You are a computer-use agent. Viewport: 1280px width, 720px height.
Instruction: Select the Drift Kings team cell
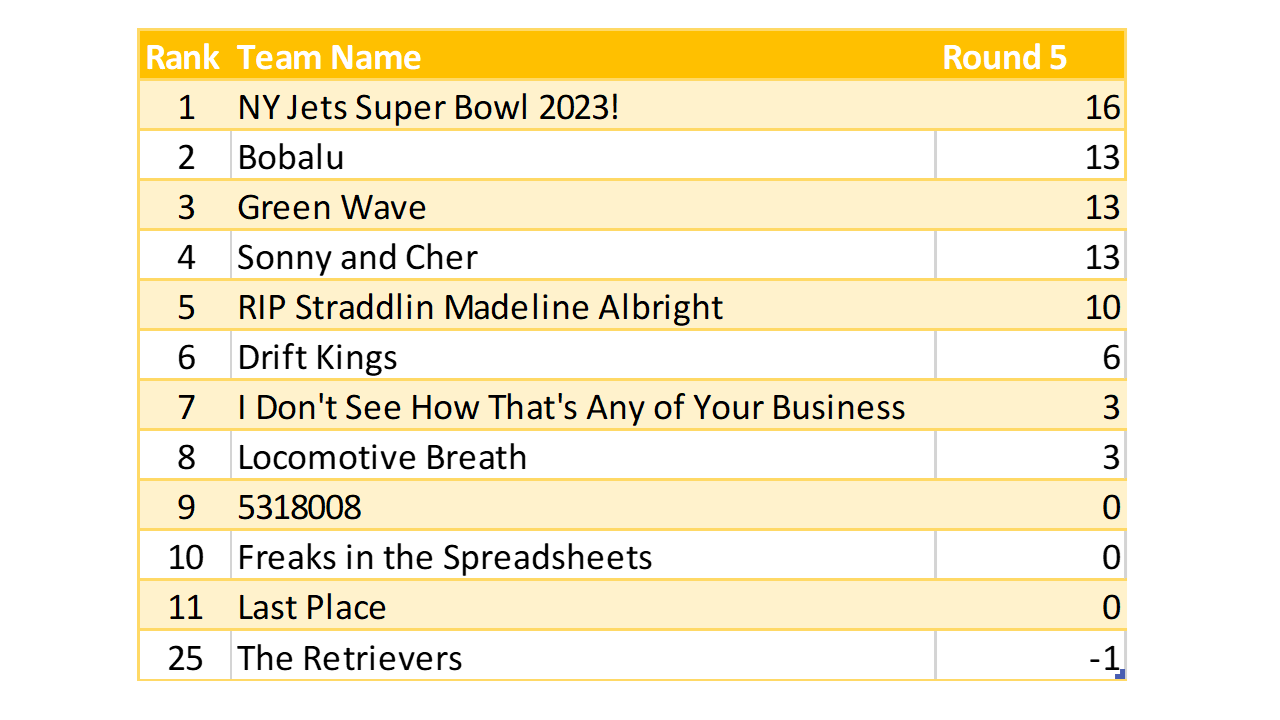tap(317, 357)
